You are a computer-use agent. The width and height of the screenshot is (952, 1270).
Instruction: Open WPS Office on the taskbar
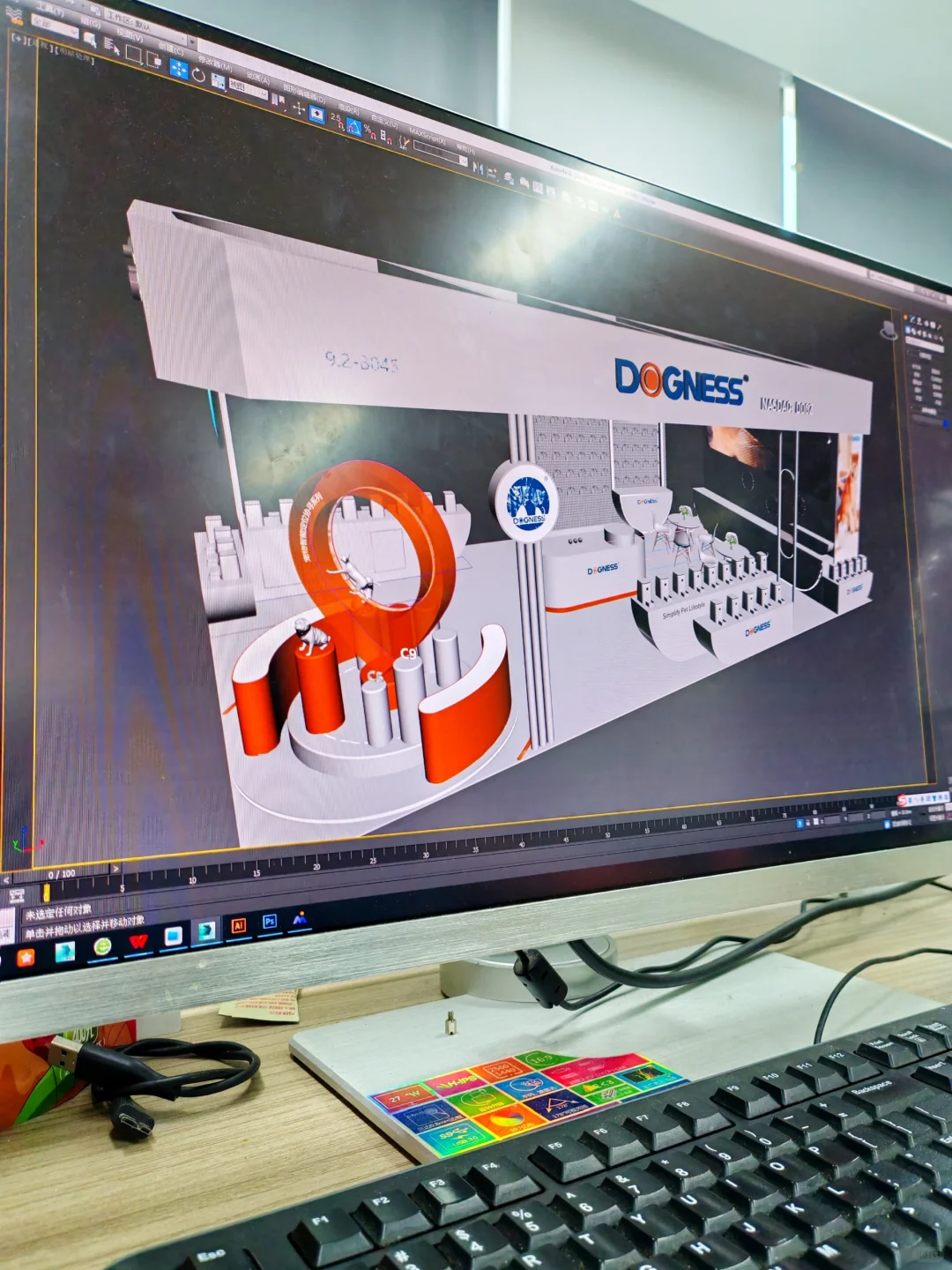[138, 941]
